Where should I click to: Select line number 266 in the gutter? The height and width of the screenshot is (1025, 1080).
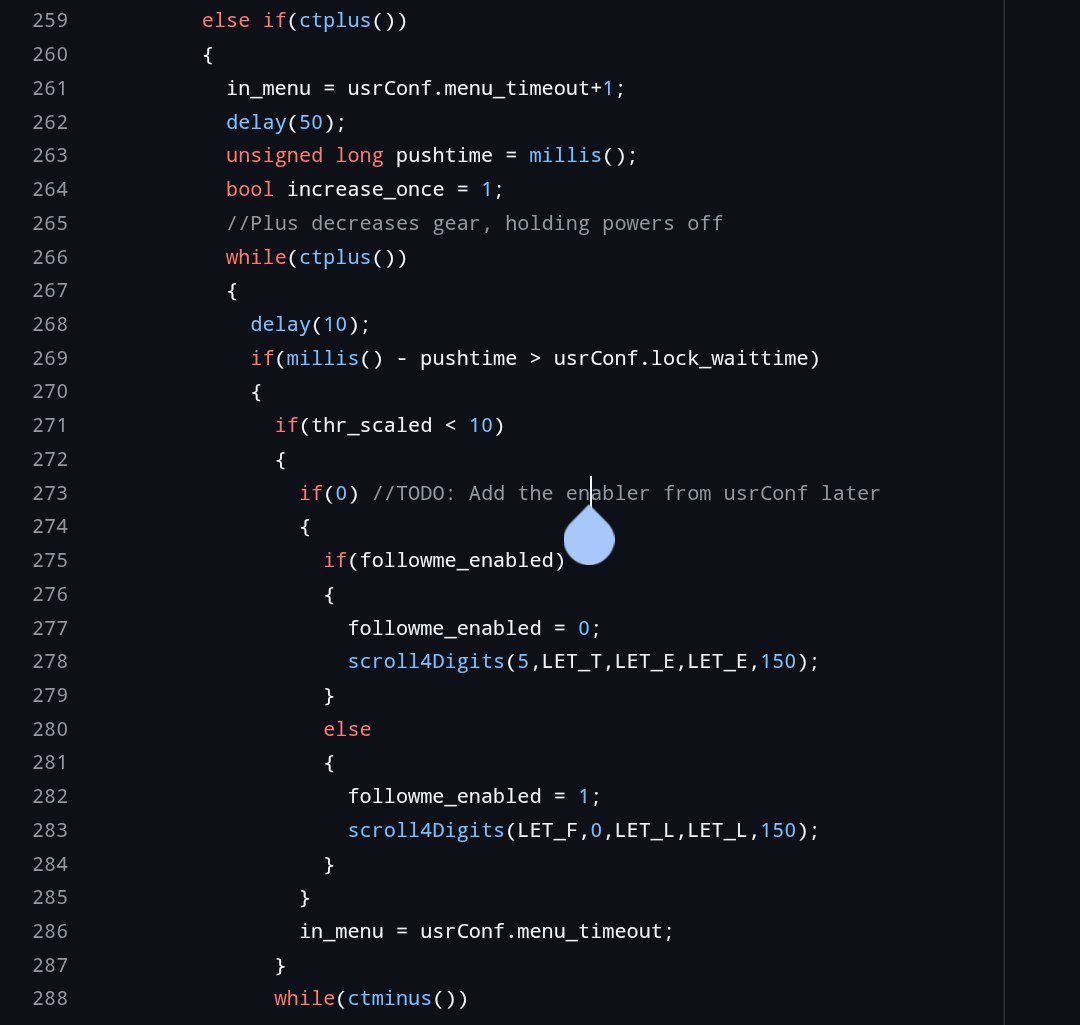click(49, 257)
